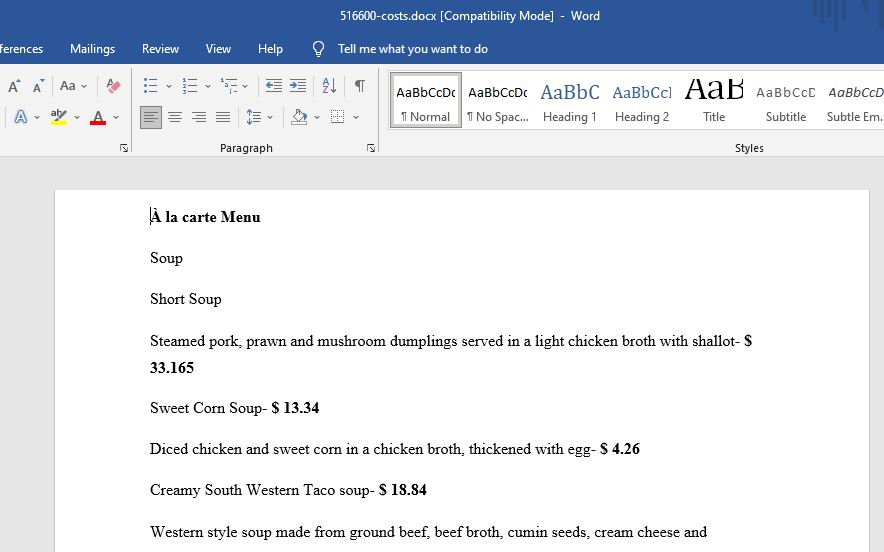The image size is (884, 552).
Task: Click the 'À la carte Menu' heading text
Action: tap(205, 217)
